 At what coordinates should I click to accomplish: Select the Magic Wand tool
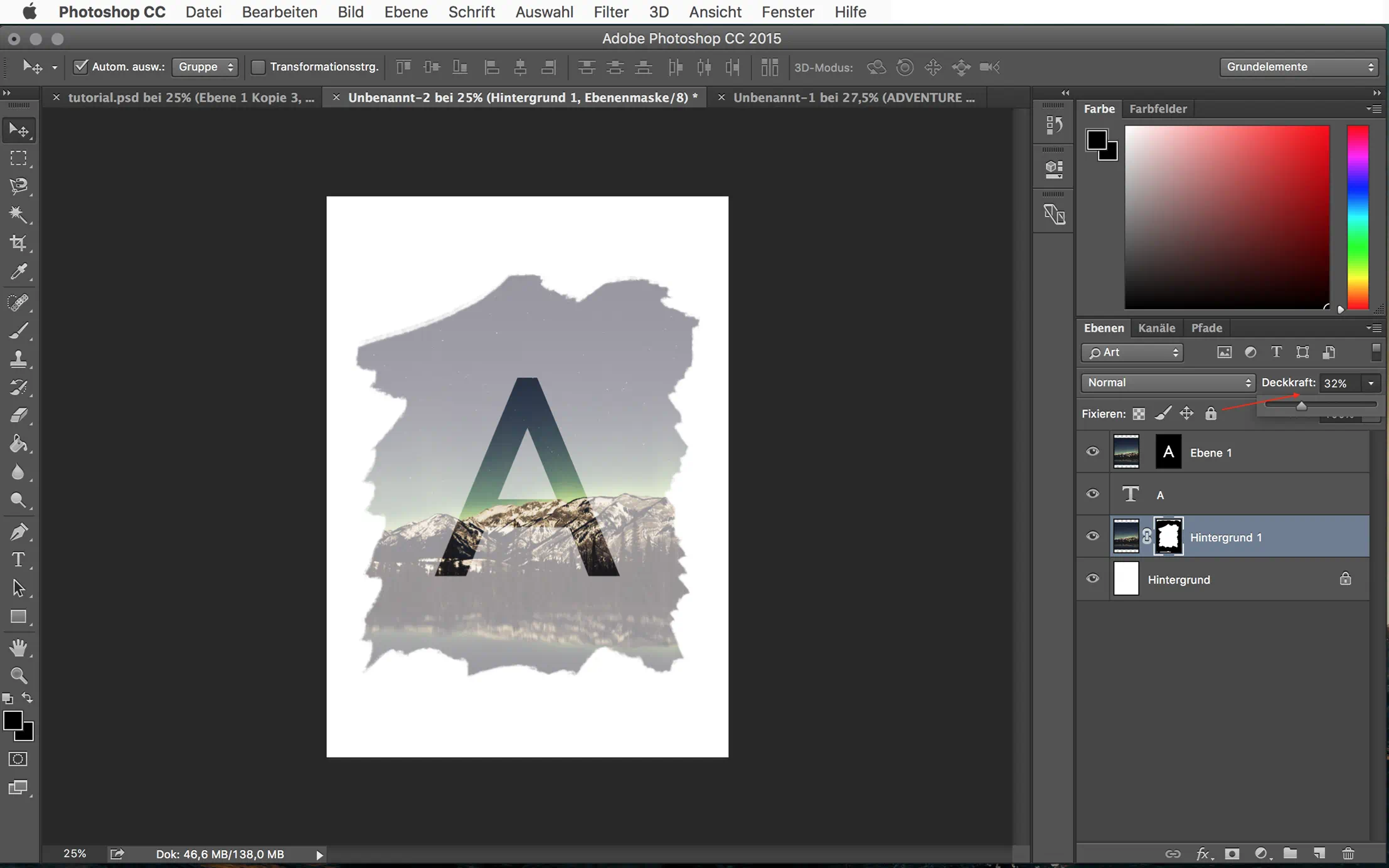coord(18,214)
